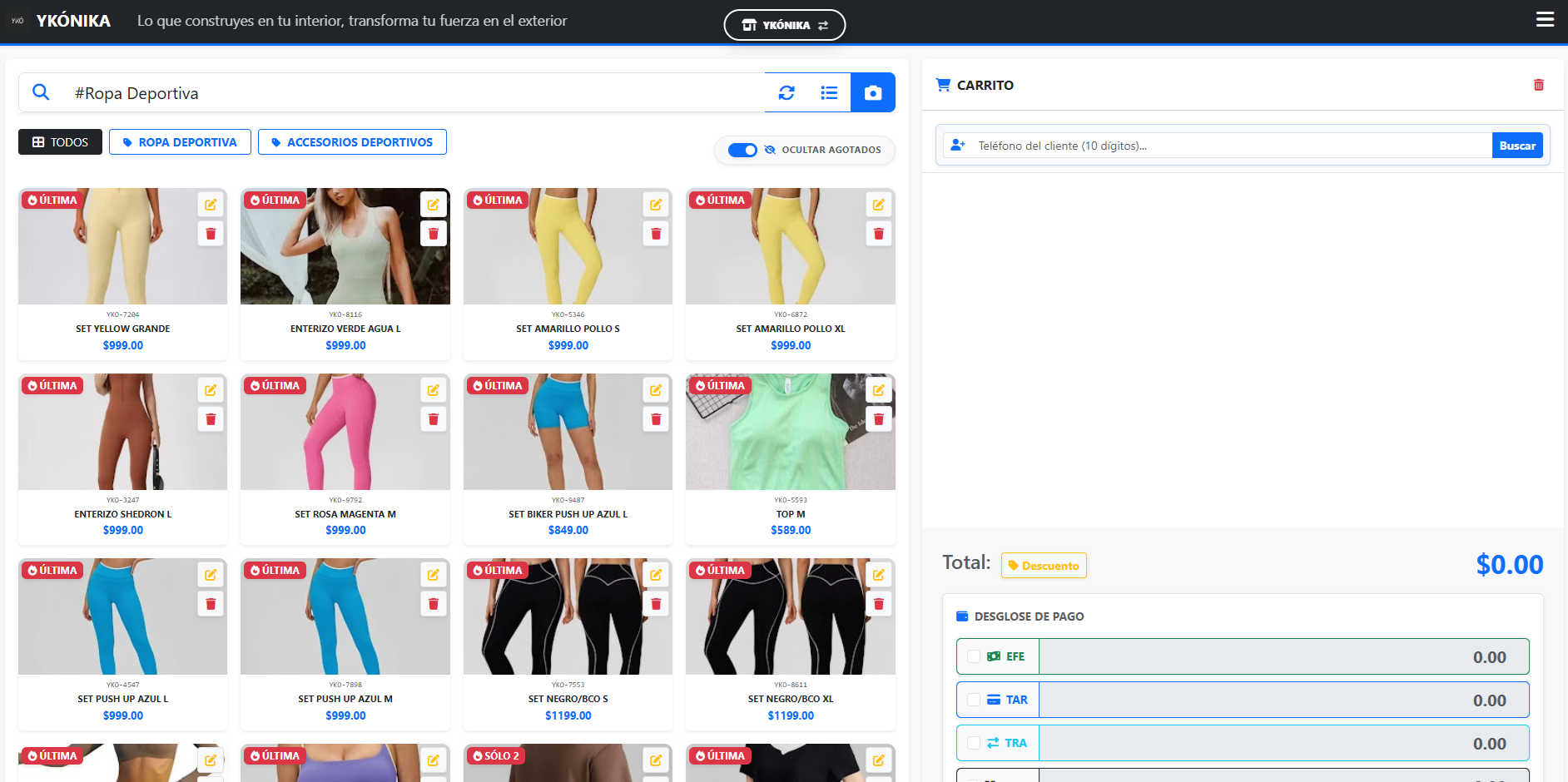This screenshot has width=1568, height=782.
Task: Click the customer phone number field
Action: coord(1232,146)
